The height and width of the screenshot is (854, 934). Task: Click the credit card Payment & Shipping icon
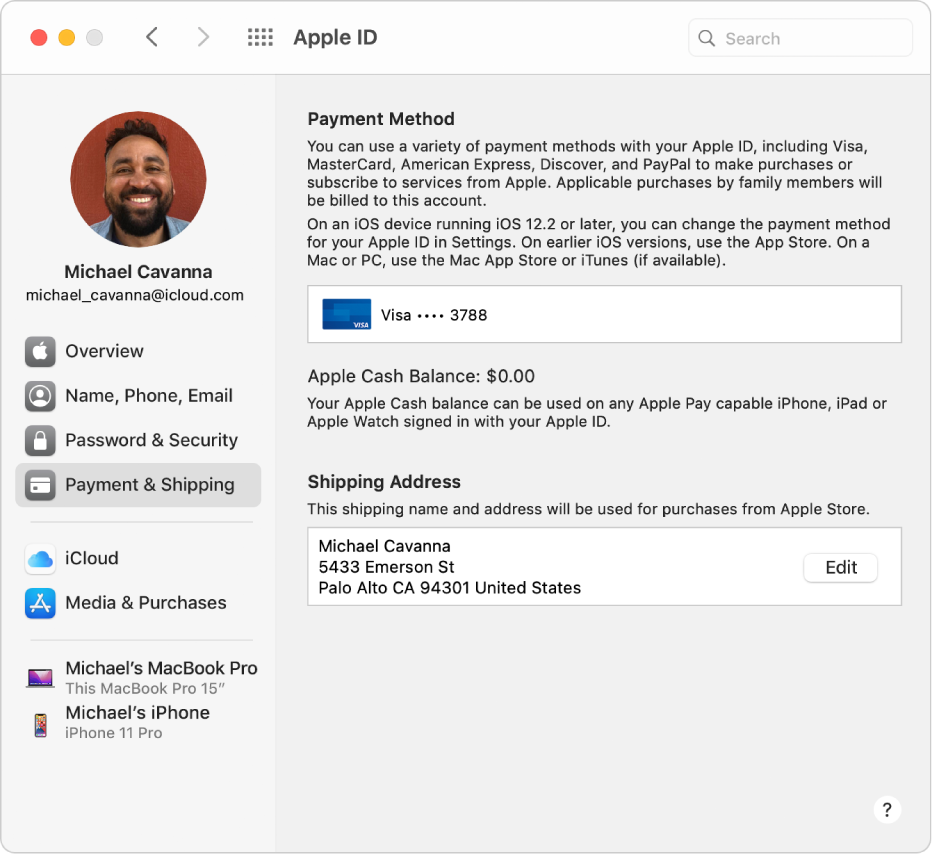coord(40,485)
